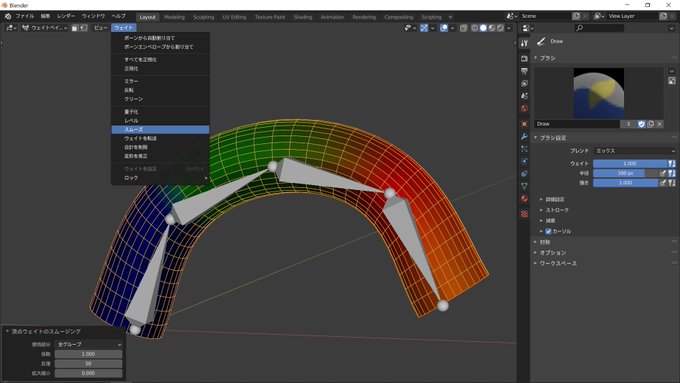This screenshot has height=383, width=680.
Task: Open the Blender logo menu
Action: point(8,16)
